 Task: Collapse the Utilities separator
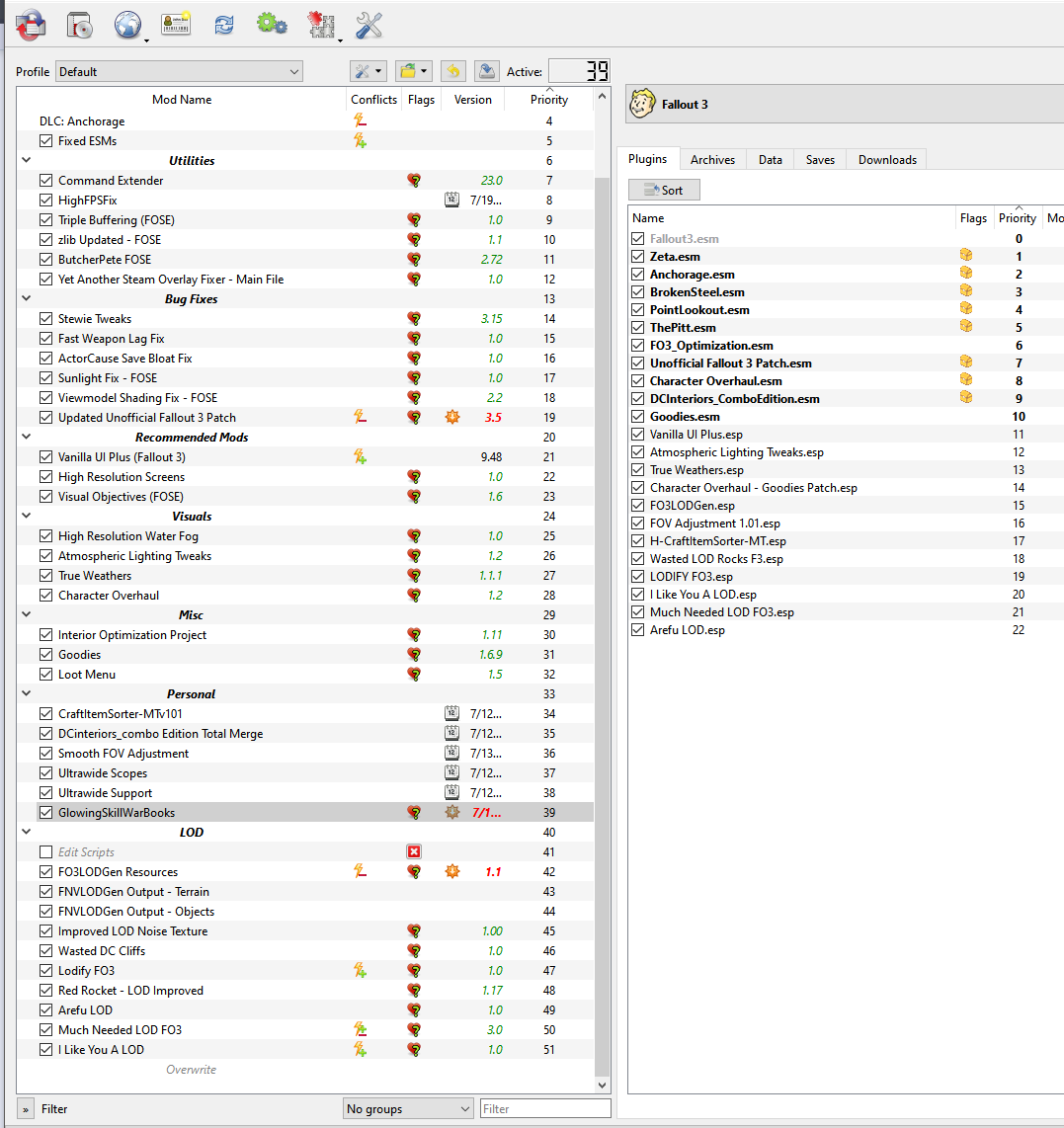pos(27,160)
